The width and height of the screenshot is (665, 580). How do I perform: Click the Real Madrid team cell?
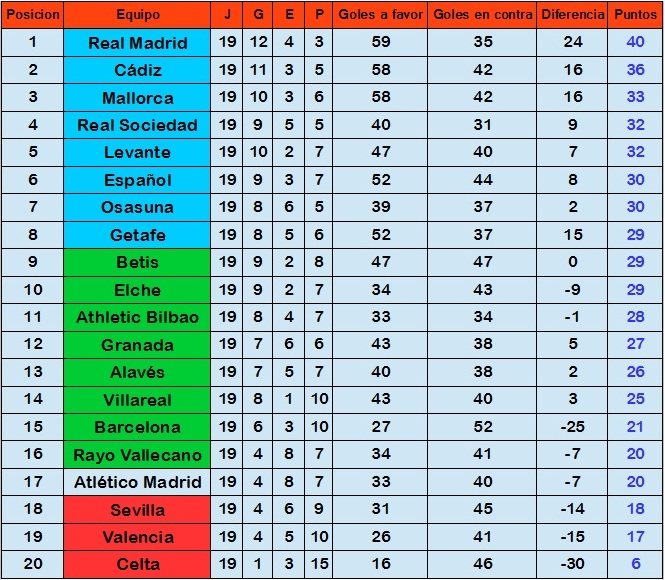pos(137,42)
